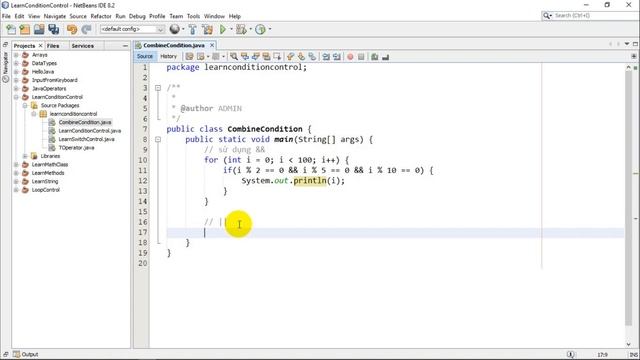Click the Build Project hammer icon
Image resolution: width=640 pixels, height=360 pixels.
coord(192,29)
